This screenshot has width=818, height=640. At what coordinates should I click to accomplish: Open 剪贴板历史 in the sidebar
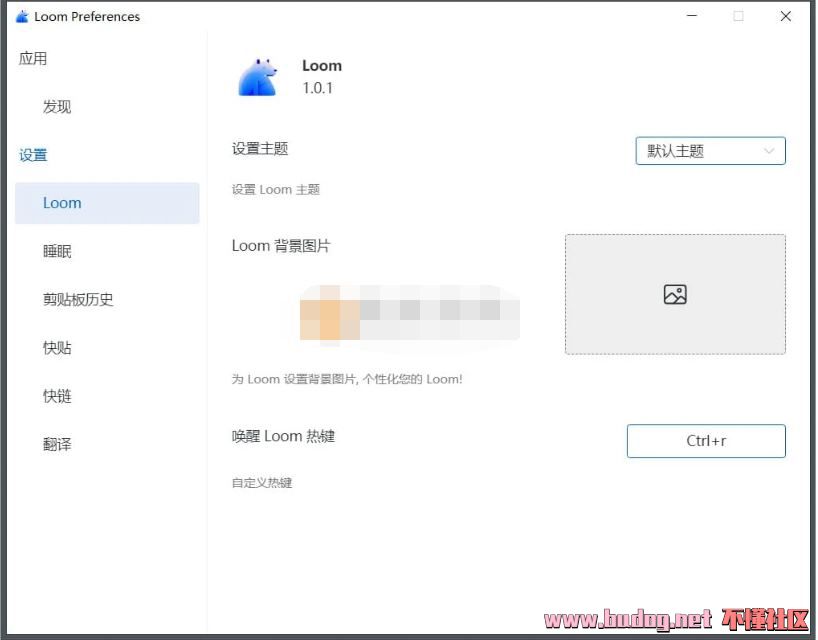[78, 299]
